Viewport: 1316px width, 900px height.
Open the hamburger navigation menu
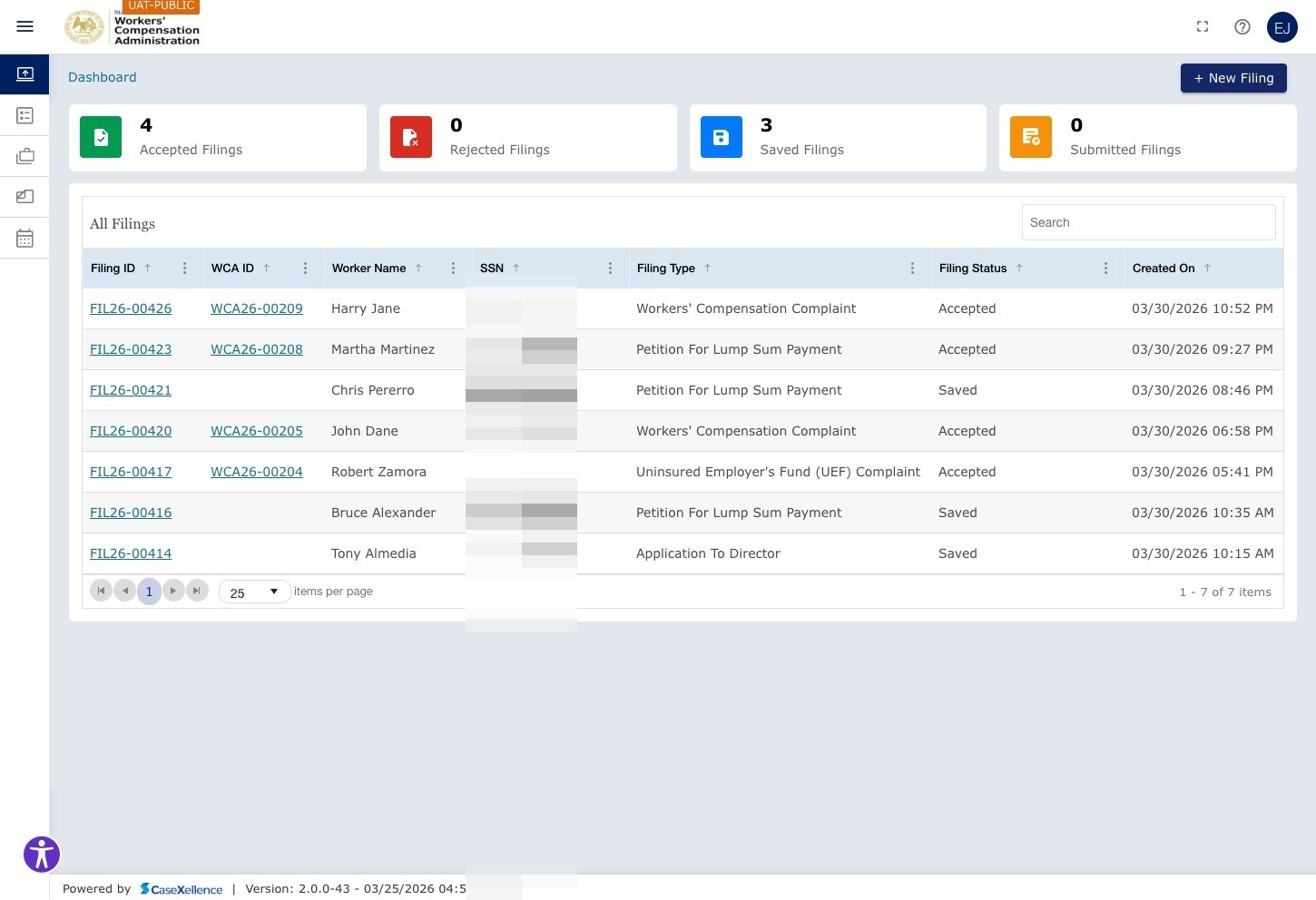(25, 26)
